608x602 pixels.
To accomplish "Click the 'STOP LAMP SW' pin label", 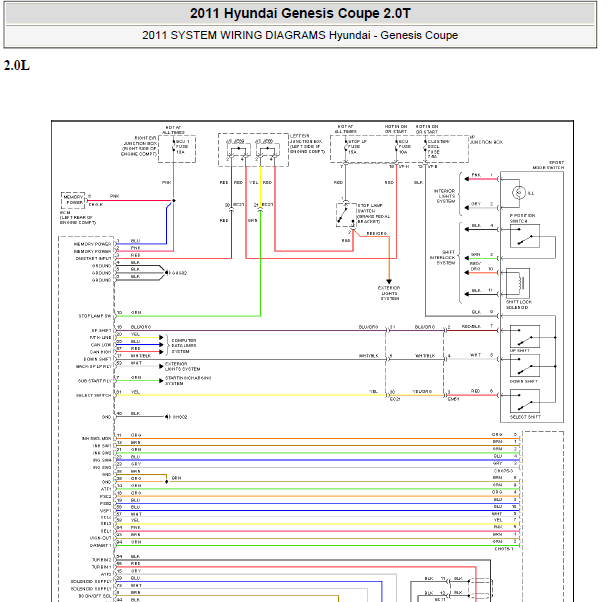I will [x=95, y=316].
